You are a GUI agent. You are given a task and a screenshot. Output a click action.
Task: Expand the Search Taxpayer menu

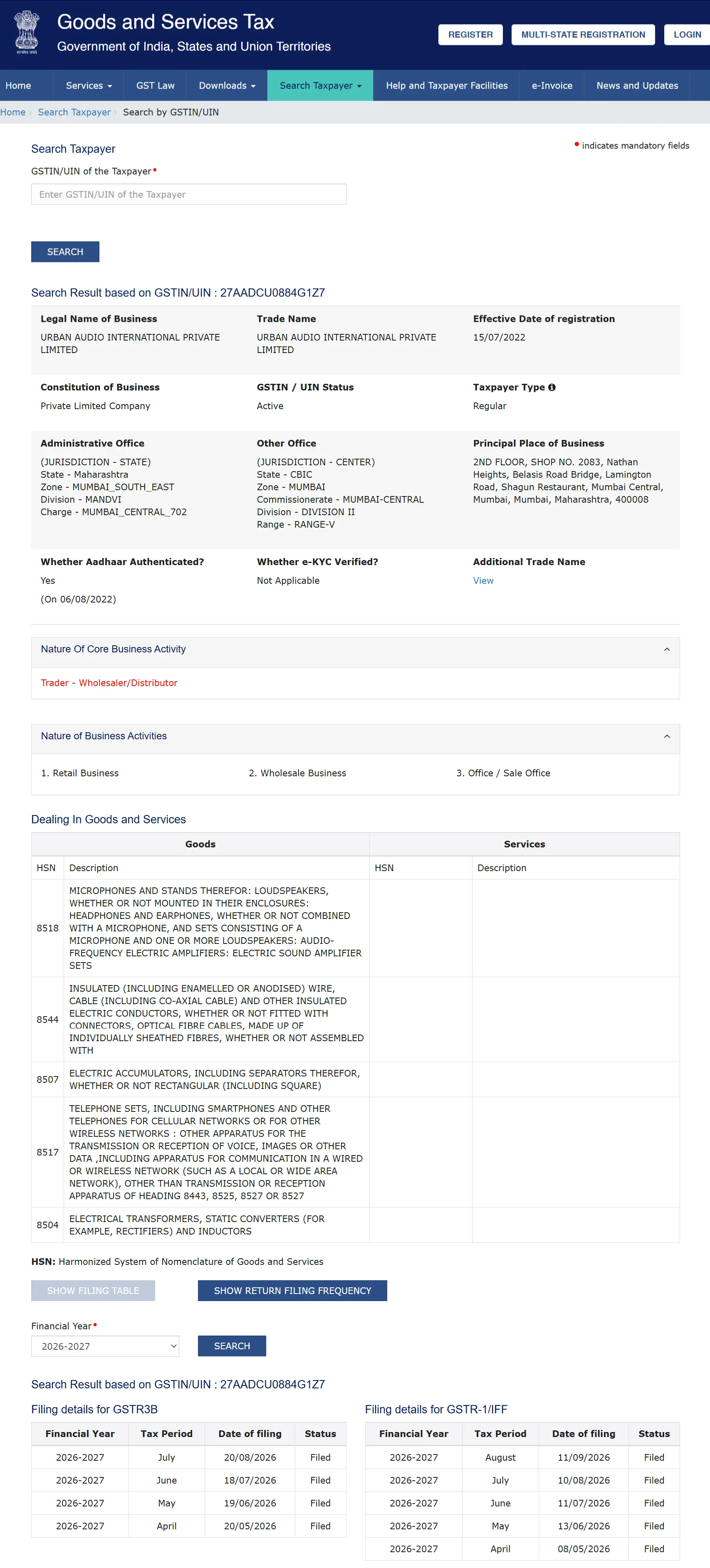(x=320, y=86)
